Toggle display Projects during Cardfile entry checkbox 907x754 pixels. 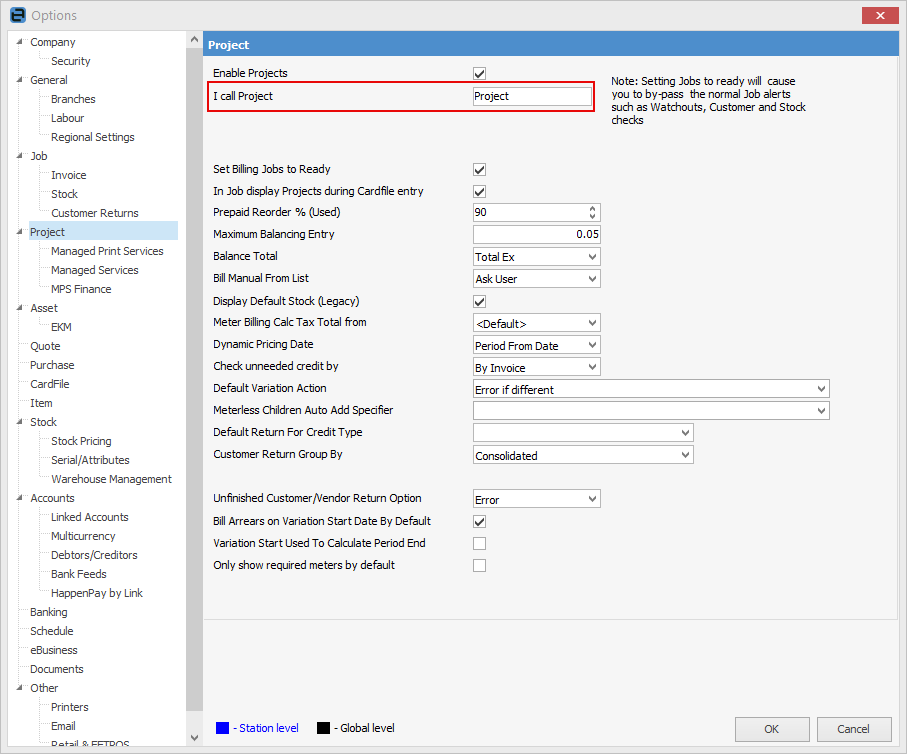[x=480, y=192]
